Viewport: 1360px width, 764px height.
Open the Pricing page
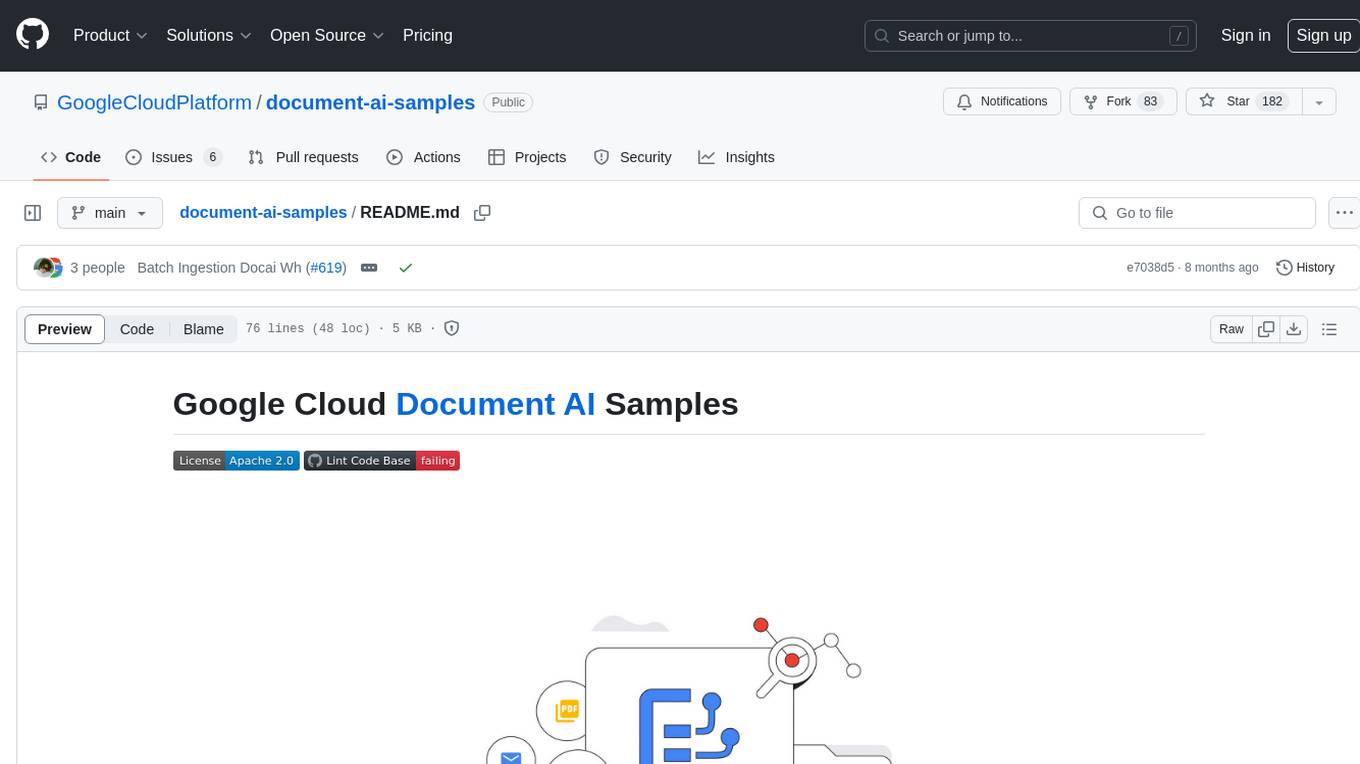coord(427,35)
